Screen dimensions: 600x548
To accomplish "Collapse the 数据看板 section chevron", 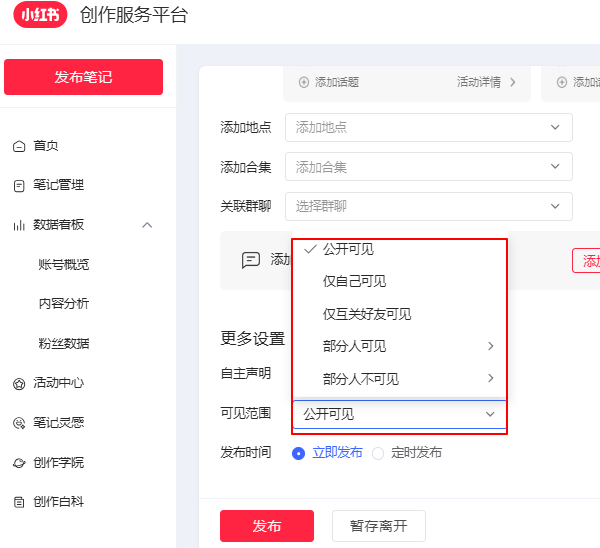I will (147, 225).
